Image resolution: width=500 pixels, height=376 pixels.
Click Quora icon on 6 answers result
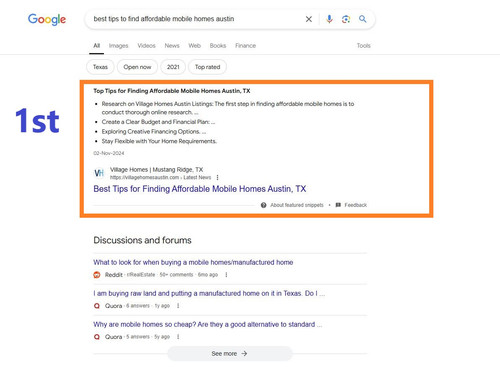[x=97, y=306]
